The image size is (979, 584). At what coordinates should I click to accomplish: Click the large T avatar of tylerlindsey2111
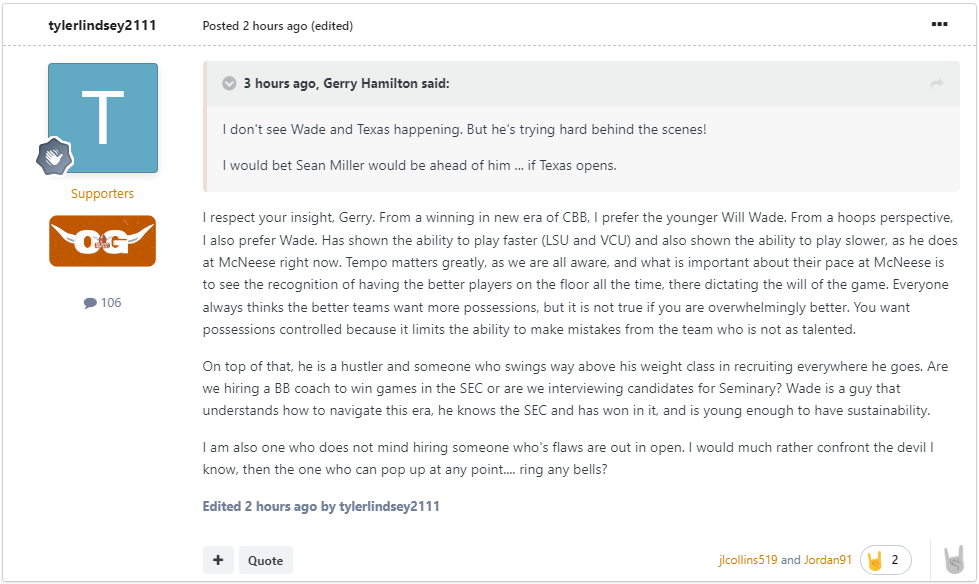(x=103, y=117)
